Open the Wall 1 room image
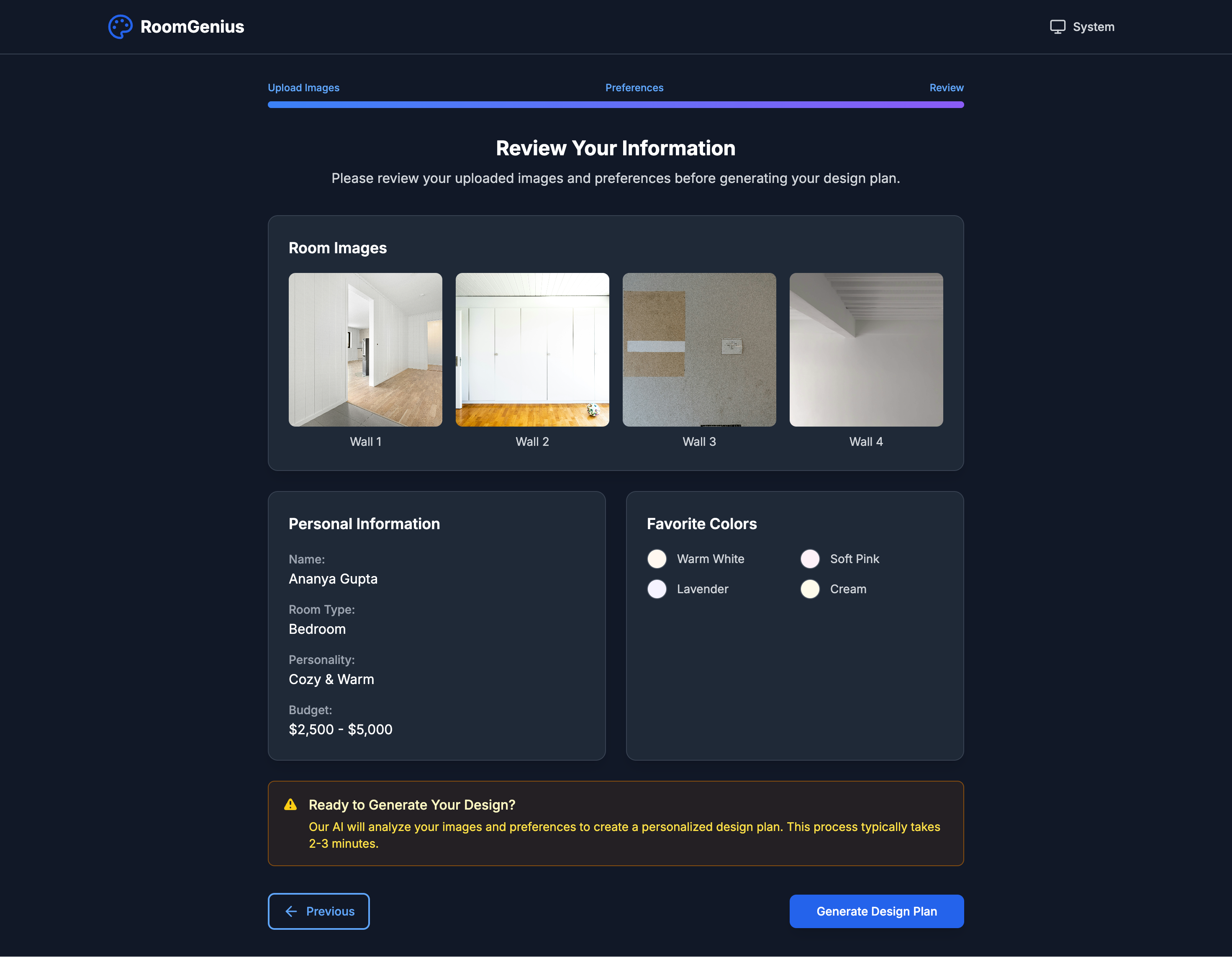The image size is (1232, 957). [365, 350]
